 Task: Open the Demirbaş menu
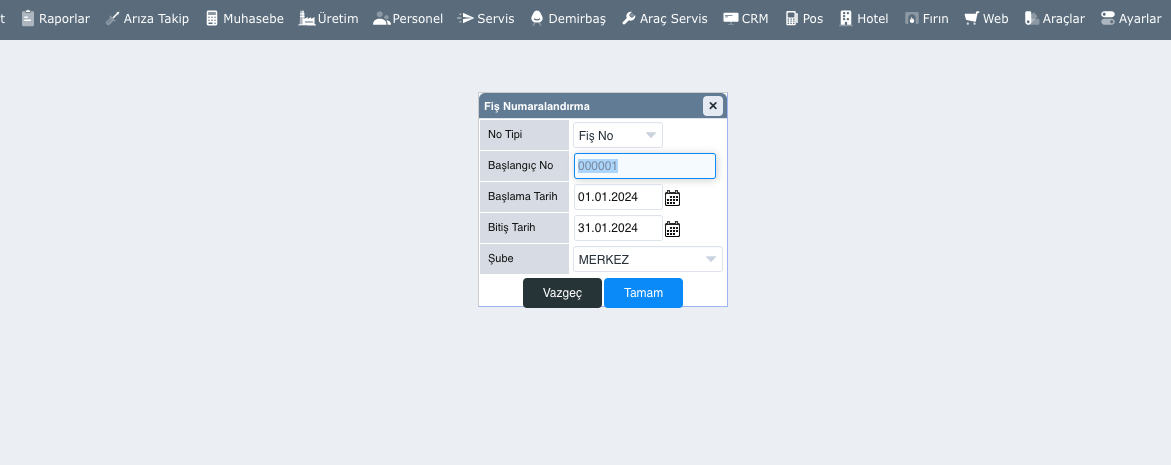(x=568, y=18)
